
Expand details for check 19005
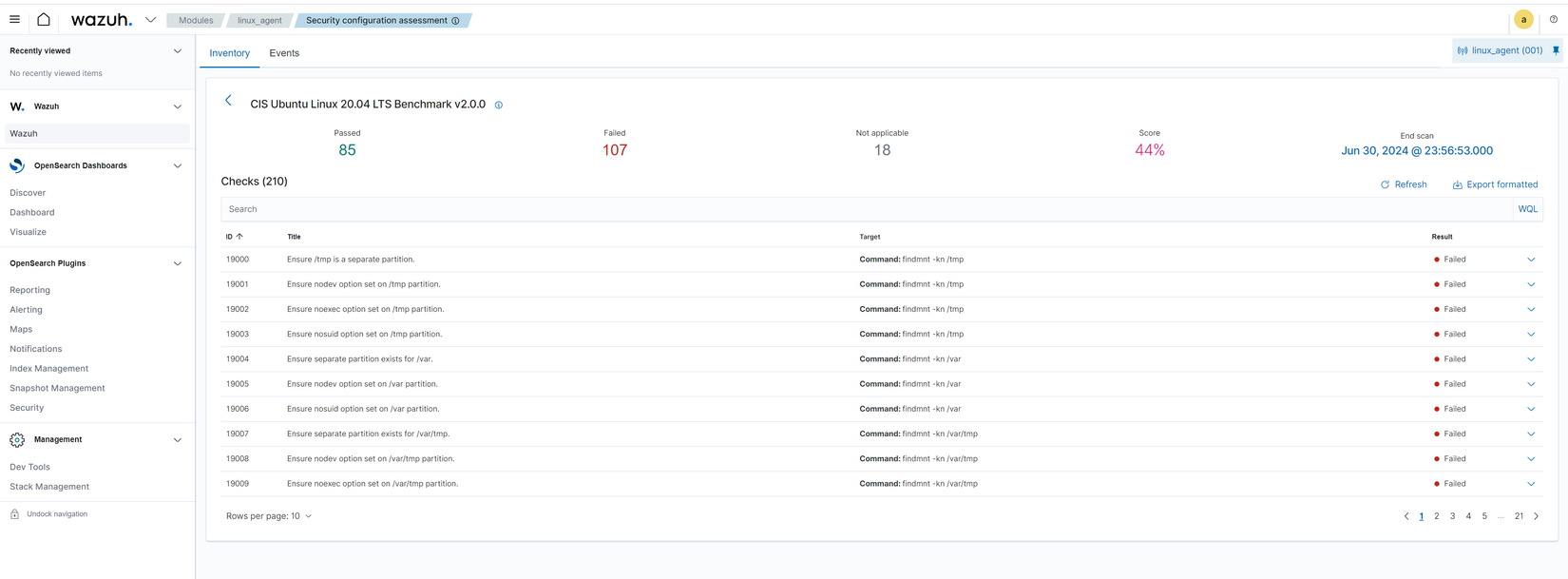tap(1531, 384)
